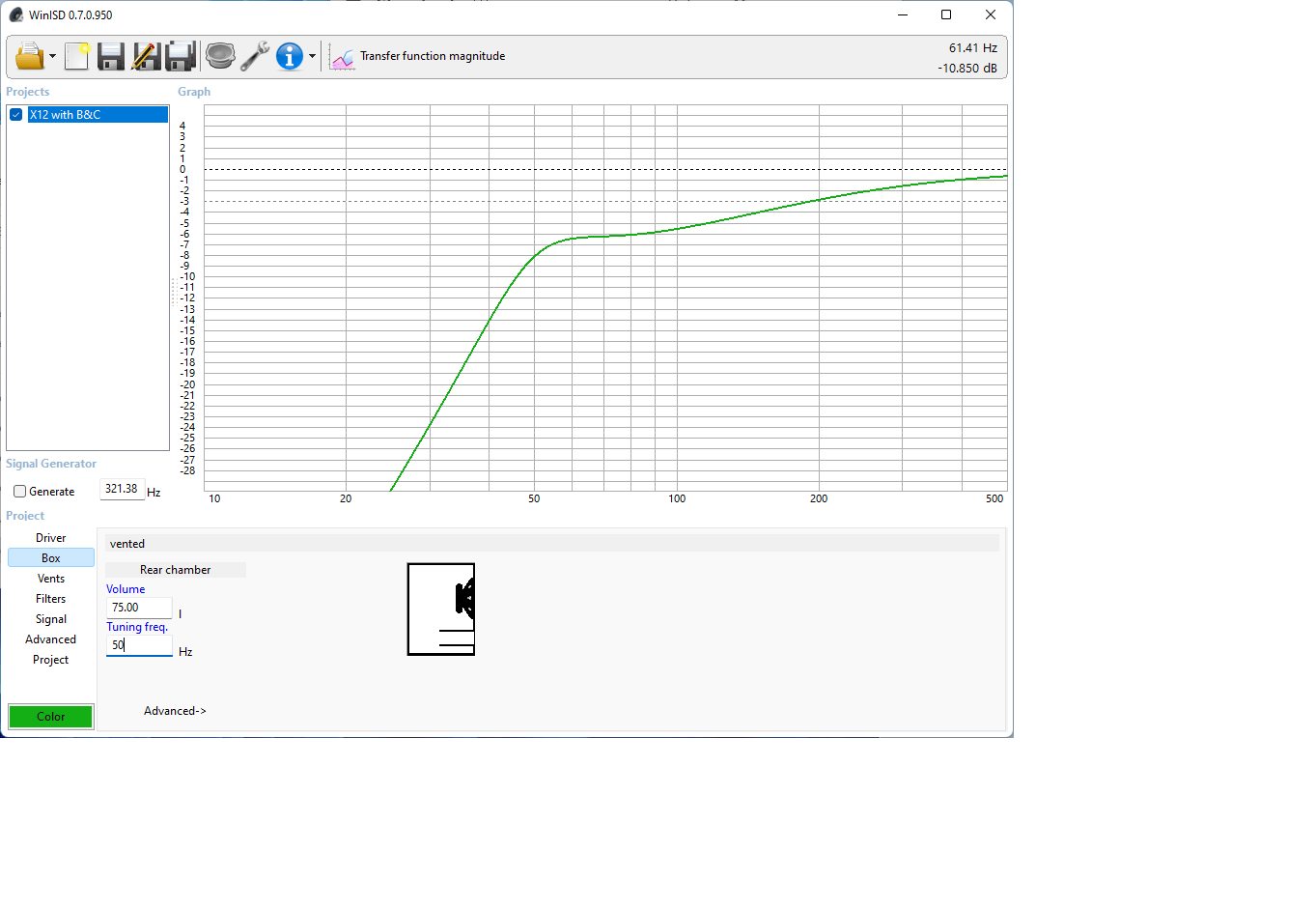The height and width of the screenshot is (908, 1316).
Task: Switch to the Project tab
Action: (51, 660)
